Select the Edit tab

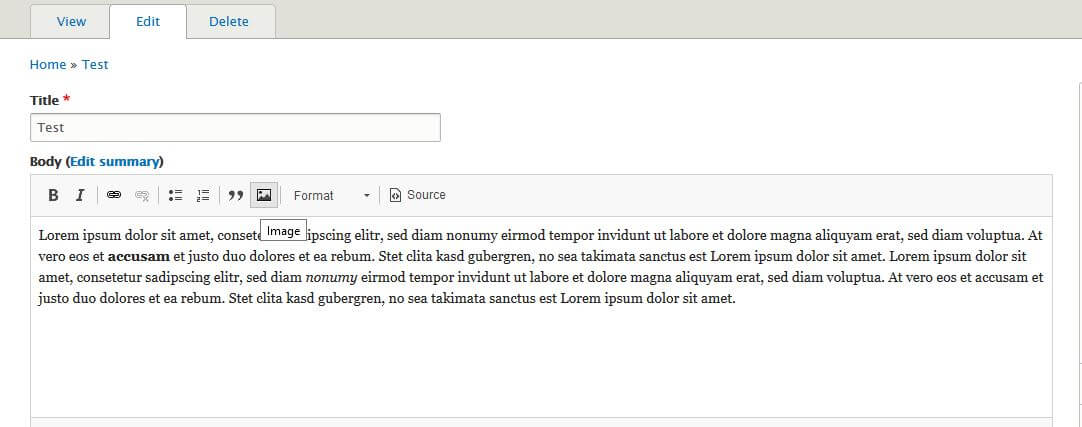click(148, 21)
